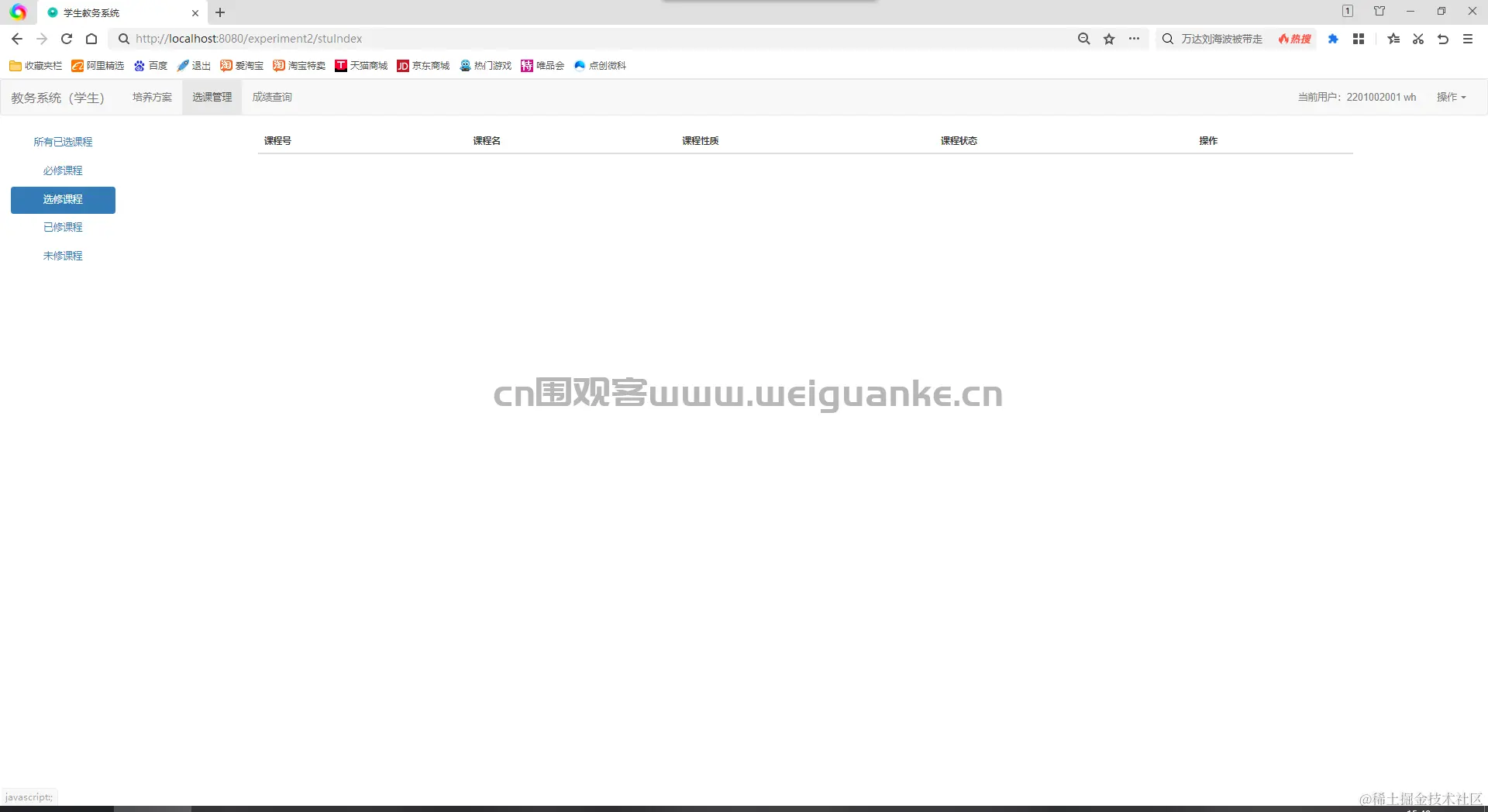The image size is (1488, 812).
Task: Open the 阿里精选 bookmark
Action: coord(98,66)
